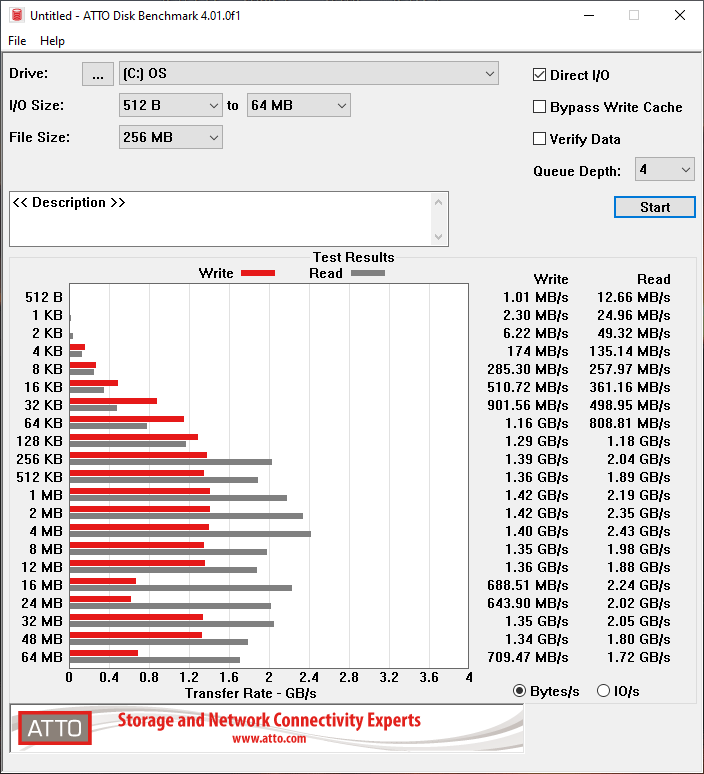This screenshot has height=774, width=704.
Task: Click the '2.43 GB/s' read value
Action: (639, 531)
